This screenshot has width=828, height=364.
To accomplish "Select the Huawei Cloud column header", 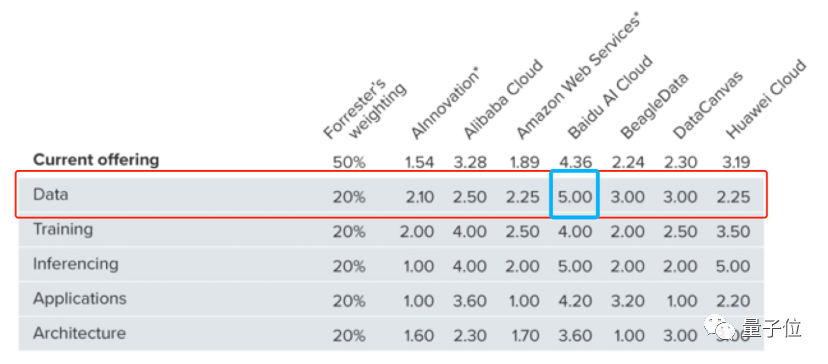I will 766,100.
